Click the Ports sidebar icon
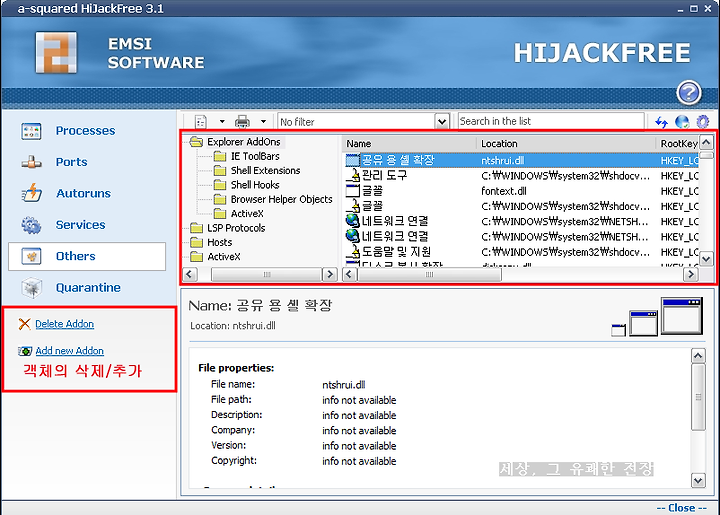 click(31, 162)
